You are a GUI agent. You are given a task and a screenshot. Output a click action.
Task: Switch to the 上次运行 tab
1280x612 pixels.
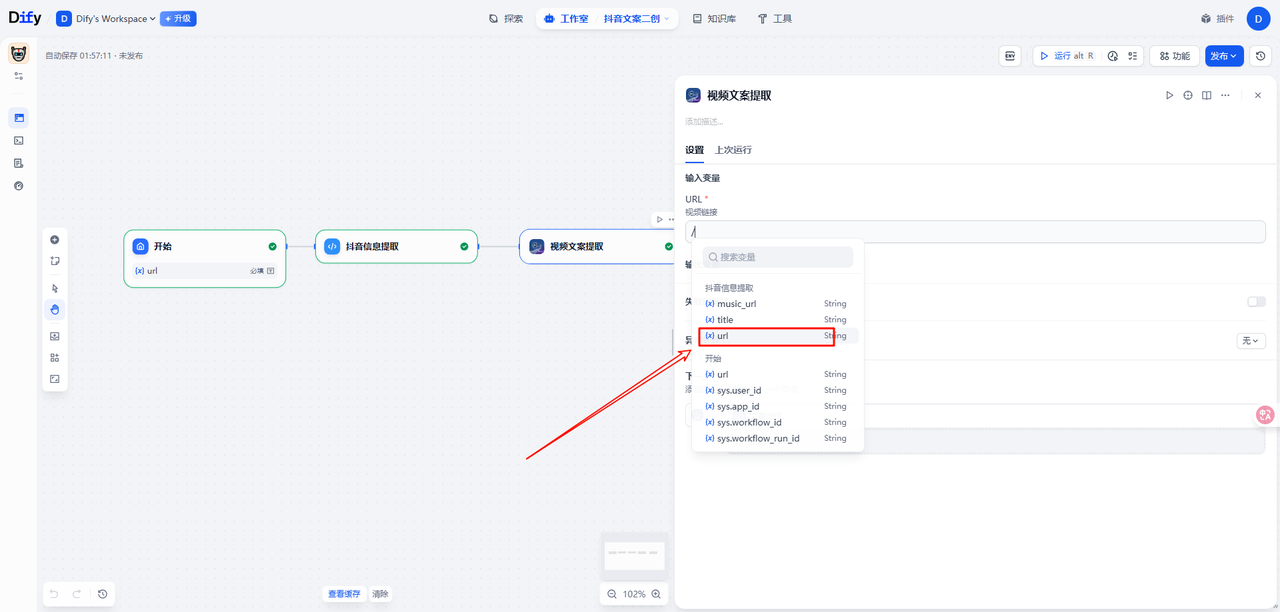[x=733, y=150]
